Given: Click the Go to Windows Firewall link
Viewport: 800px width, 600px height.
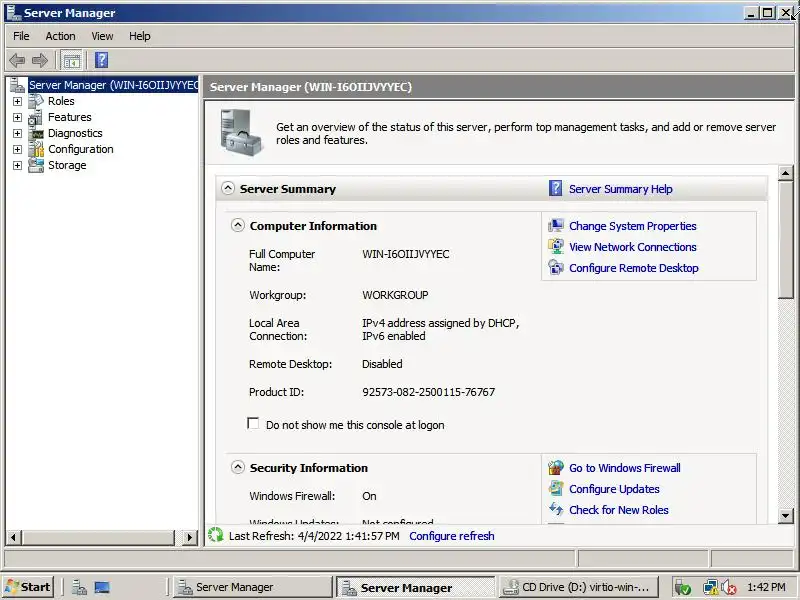Looking at the screenshot, I should [624, 468].
